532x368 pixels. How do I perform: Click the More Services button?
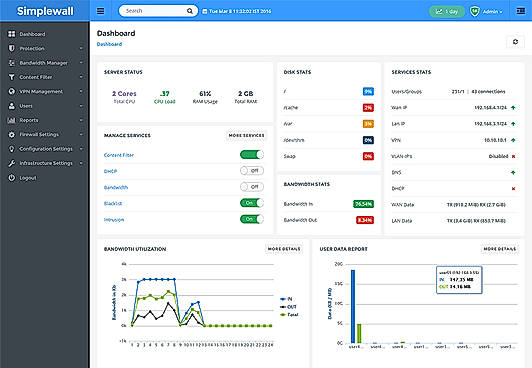click(x=246, y=135)
